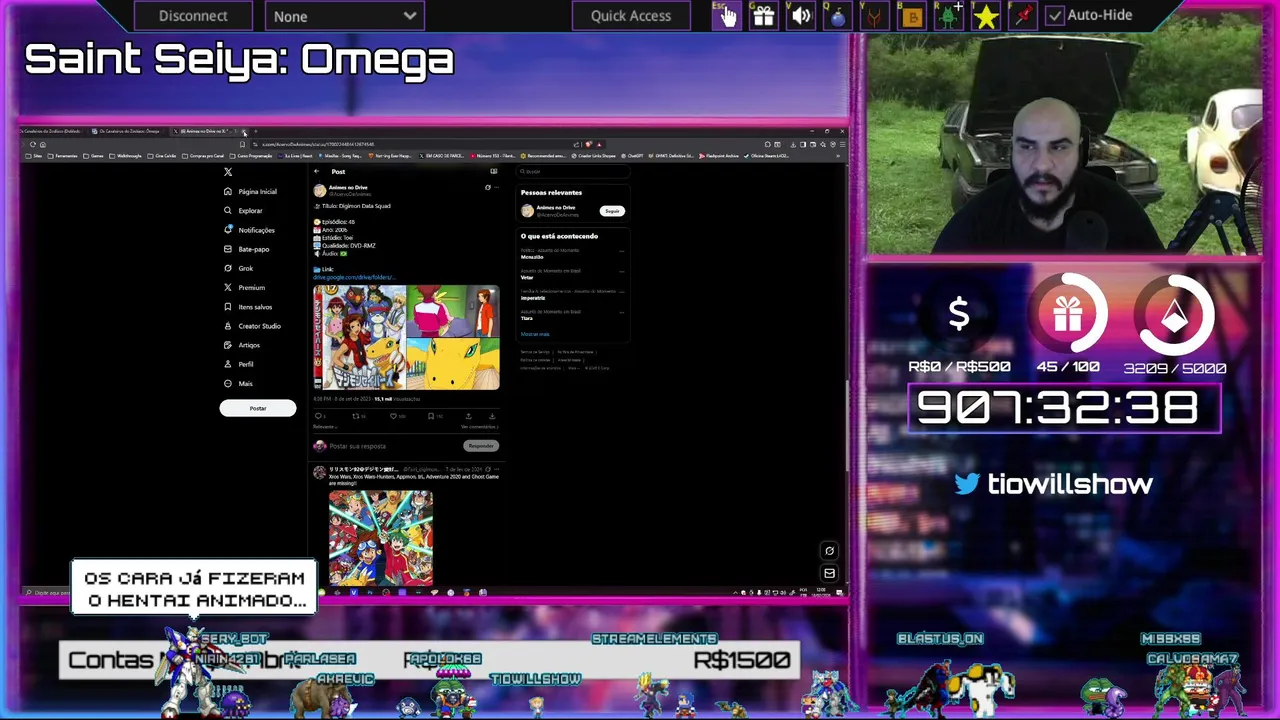The image size is (1280, 720).
Task: Click the floating Grok button at bottom right
Action: pos(829,551)
